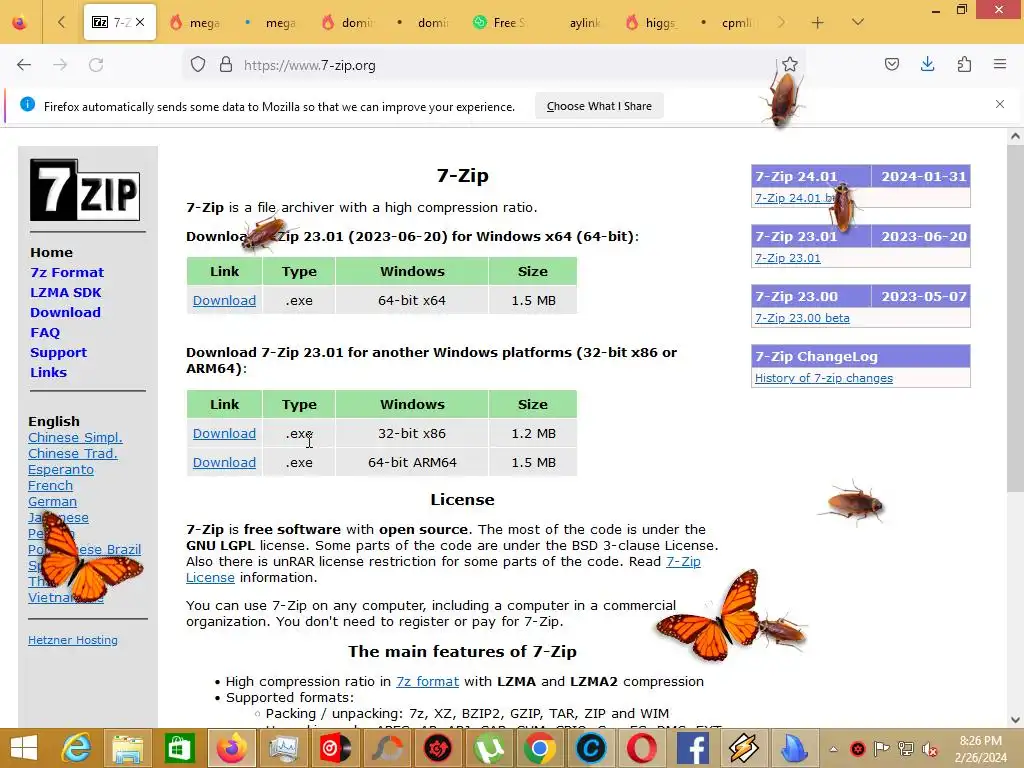Click the URL address bar
The height and width of the screenshot is (768, 1024).
point(496,65)
